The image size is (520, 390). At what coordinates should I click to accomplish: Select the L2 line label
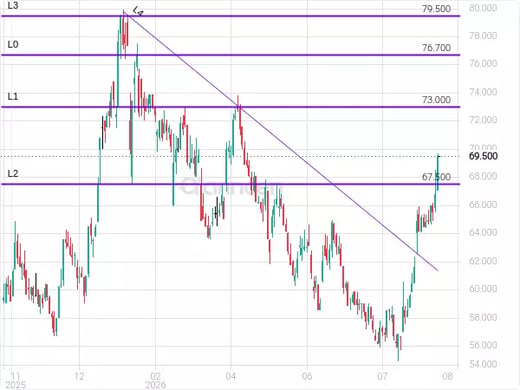[x=13, y=174]
